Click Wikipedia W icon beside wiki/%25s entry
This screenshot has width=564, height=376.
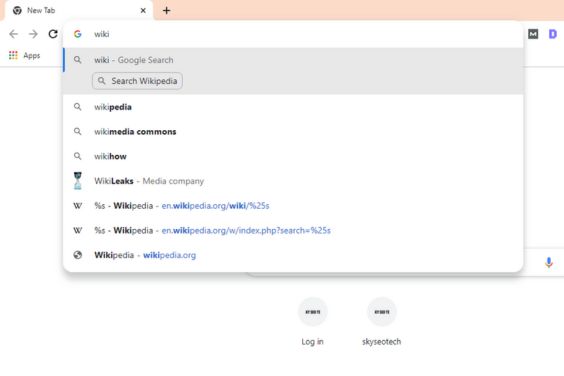pyautogui.click(x=77, y=206)
